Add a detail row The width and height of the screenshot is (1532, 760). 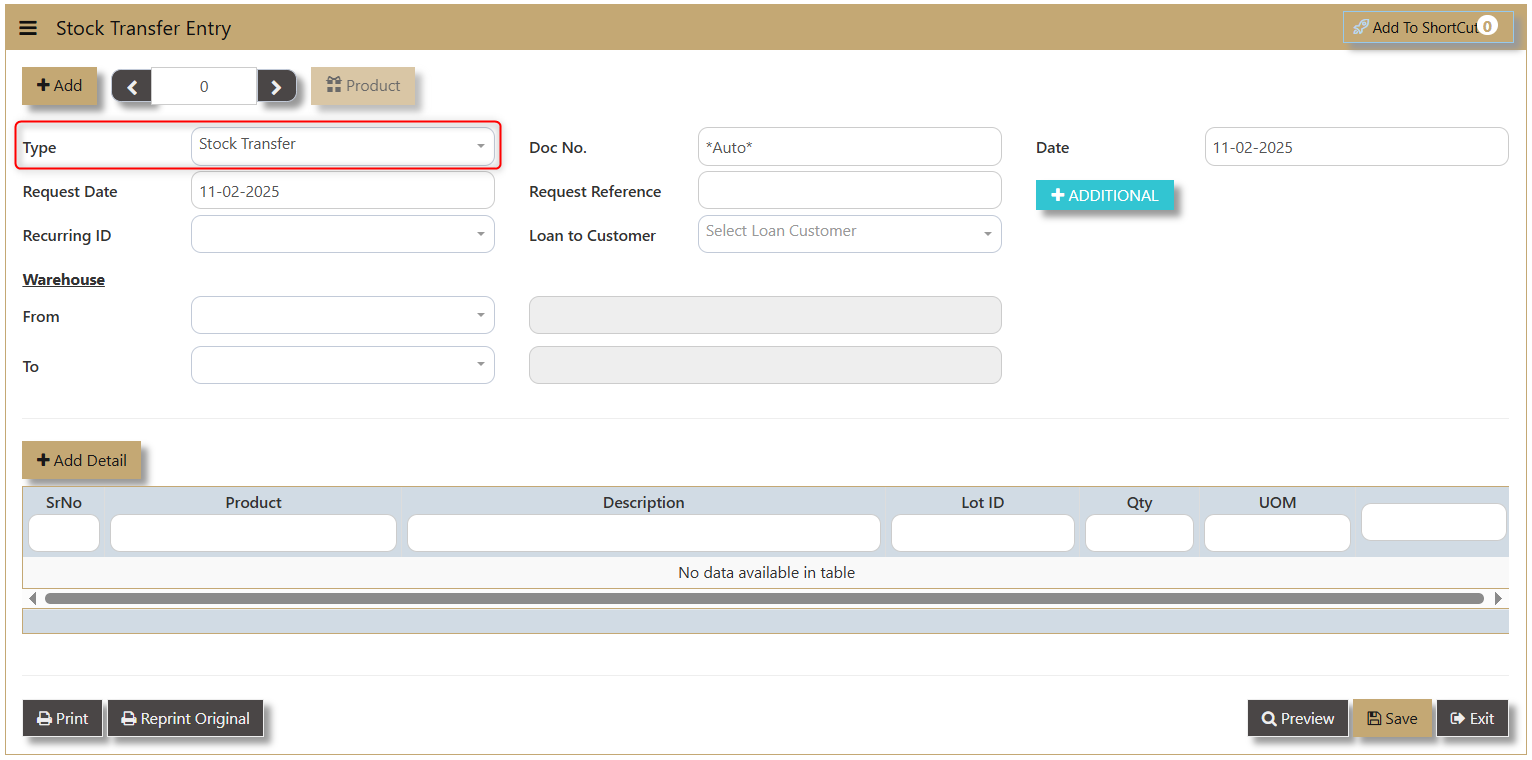82,460
